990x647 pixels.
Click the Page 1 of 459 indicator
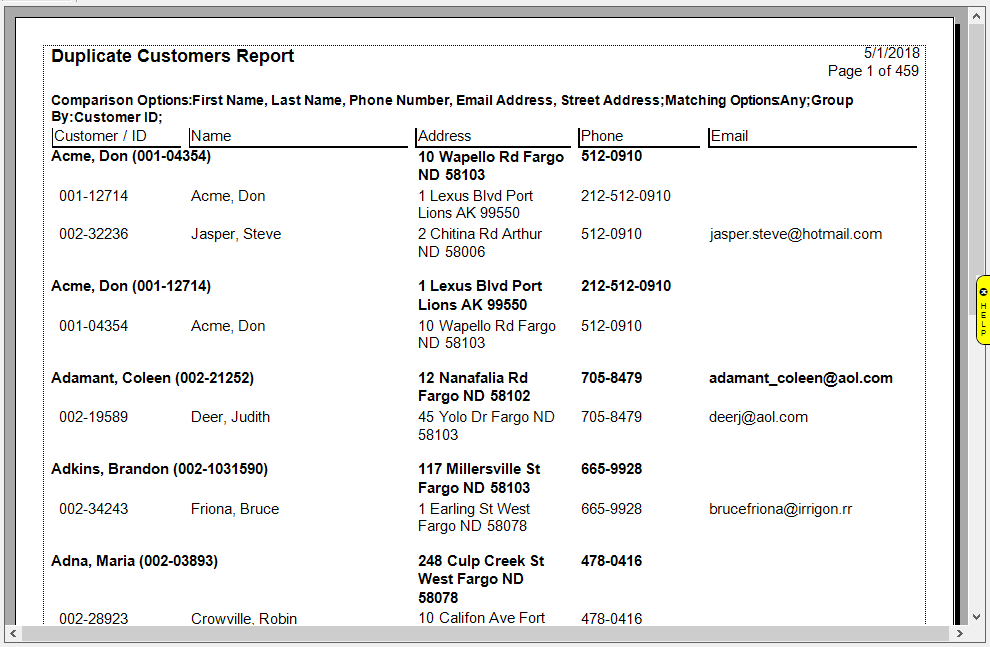click(x=872, y=71)
